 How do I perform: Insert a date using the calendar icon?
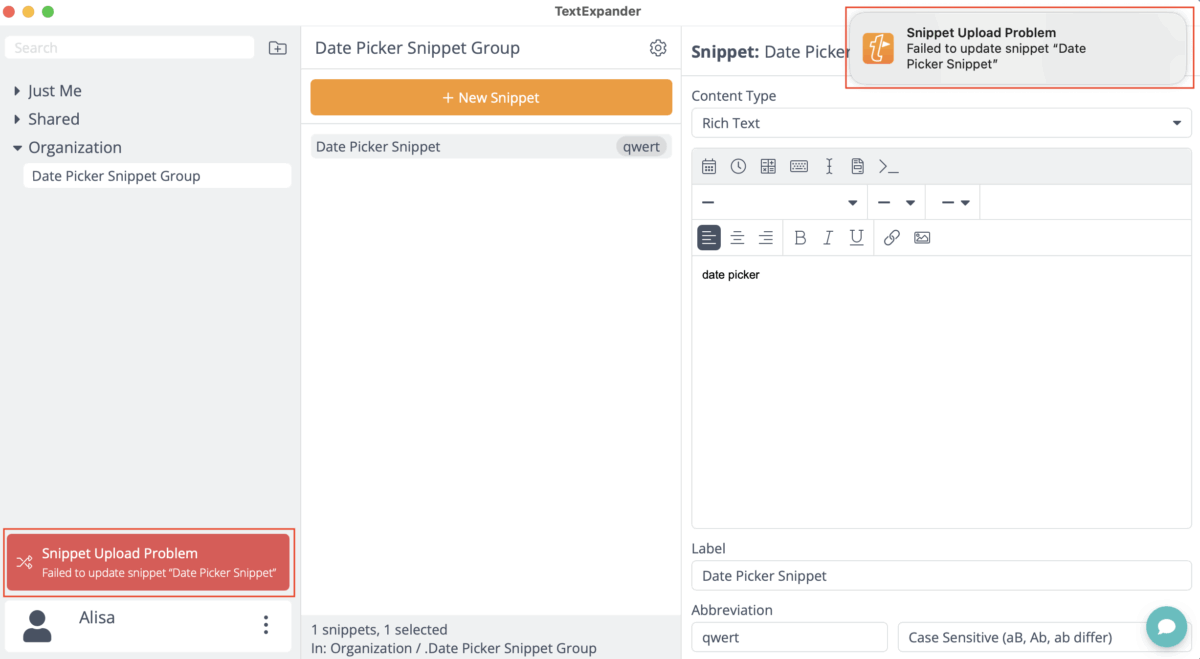tap(709, 167)
